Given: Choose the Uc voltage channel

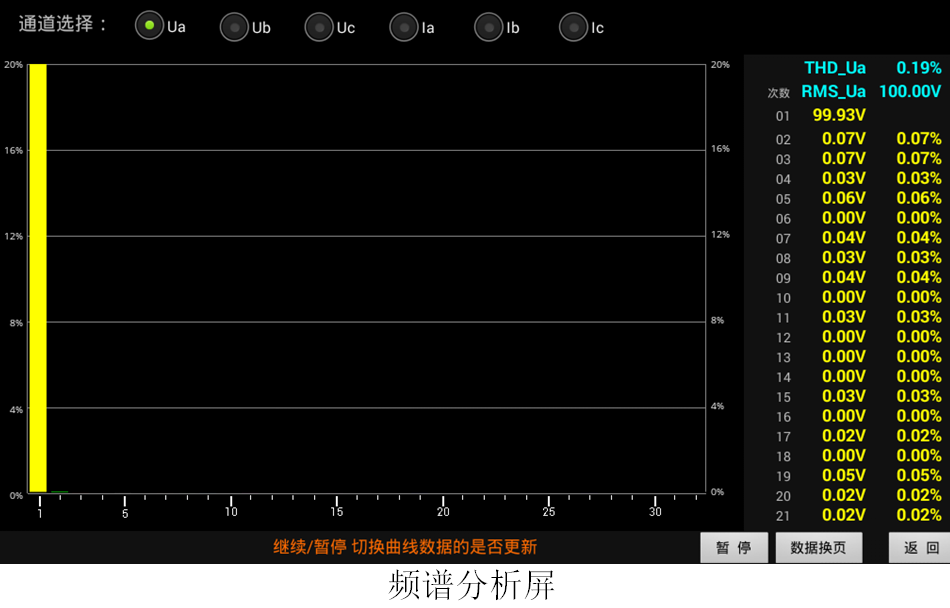Looking at the screenshot, I should (320, 27).
